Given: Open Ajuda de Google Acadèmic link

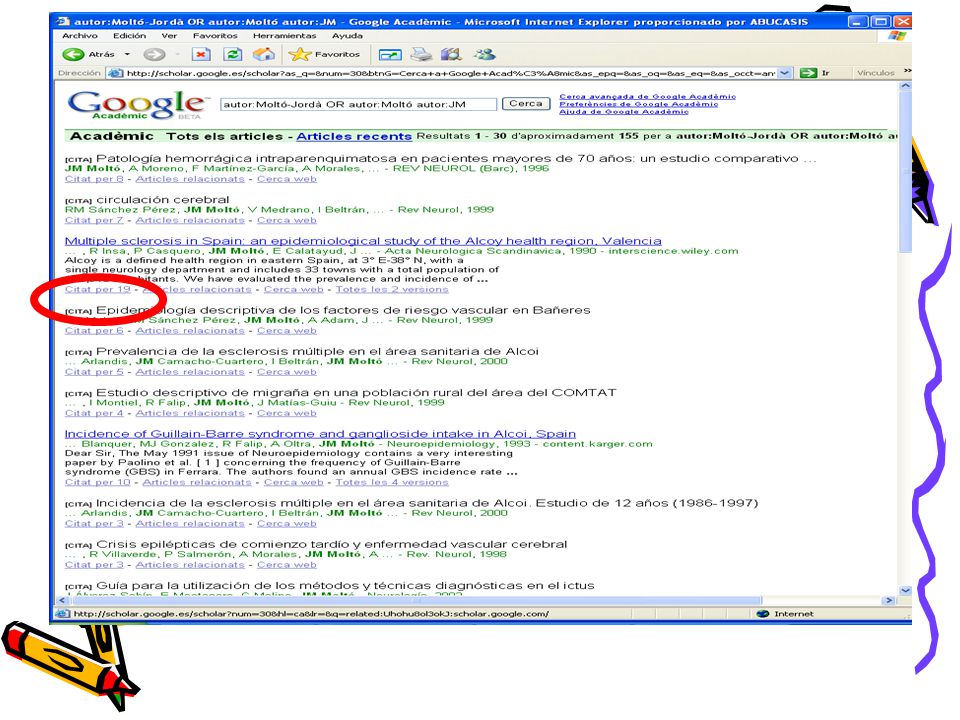Looking at the screenshot, I should [x=624, y=111].
